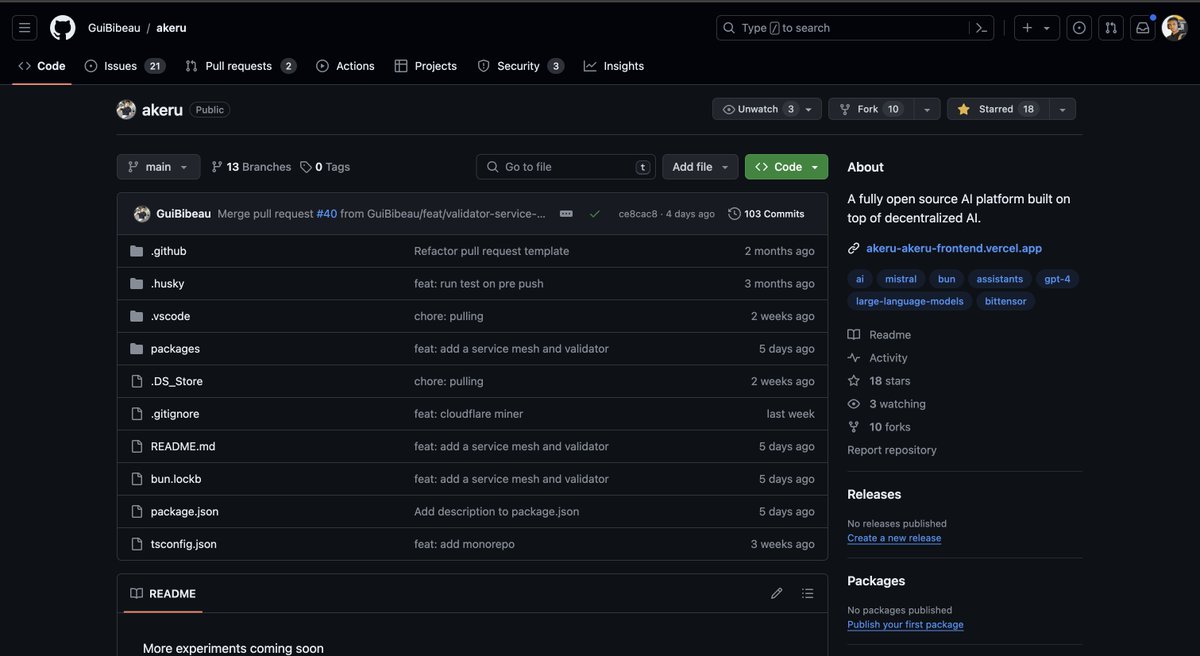Select the Code tab
This screenshot has width=1200, height=656.
tap(42, 66)
